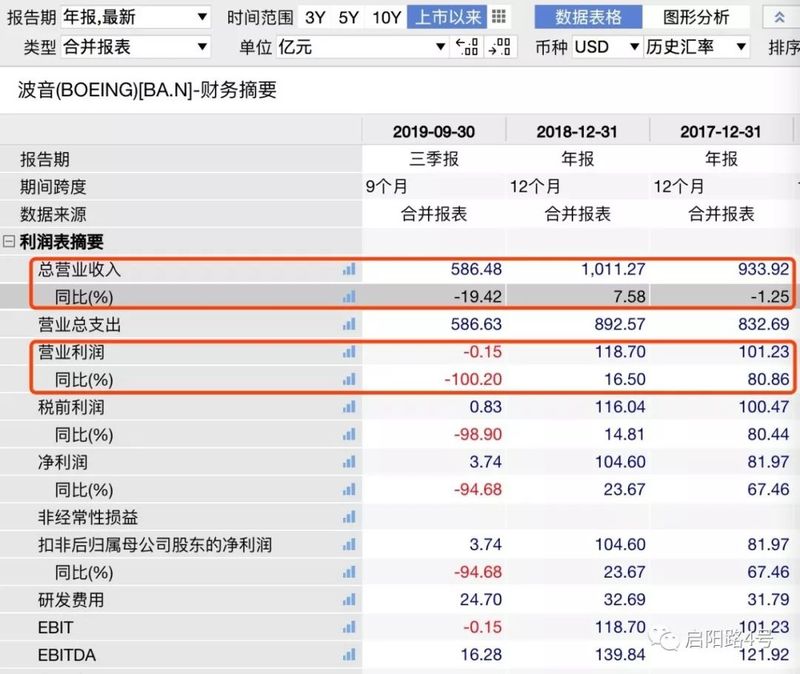
Task: Click the 2017-12-31 column header
Action: point(721,132)
